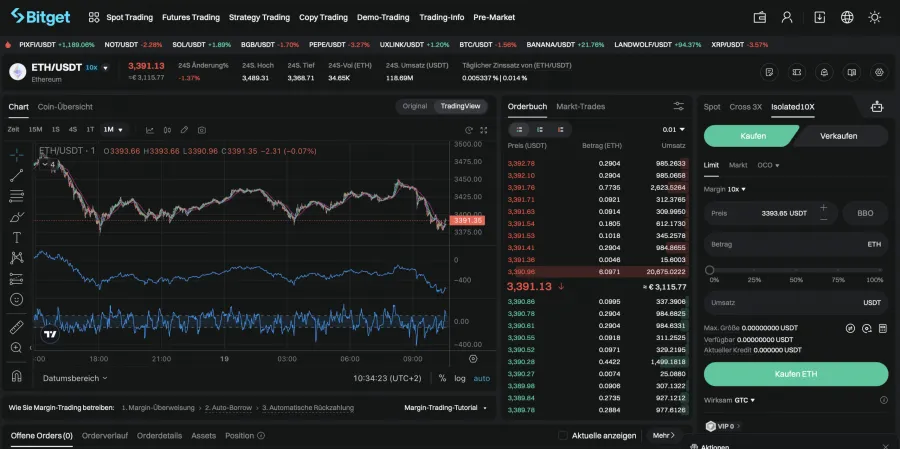Open the OCO order type dropdown

[768, 165]
